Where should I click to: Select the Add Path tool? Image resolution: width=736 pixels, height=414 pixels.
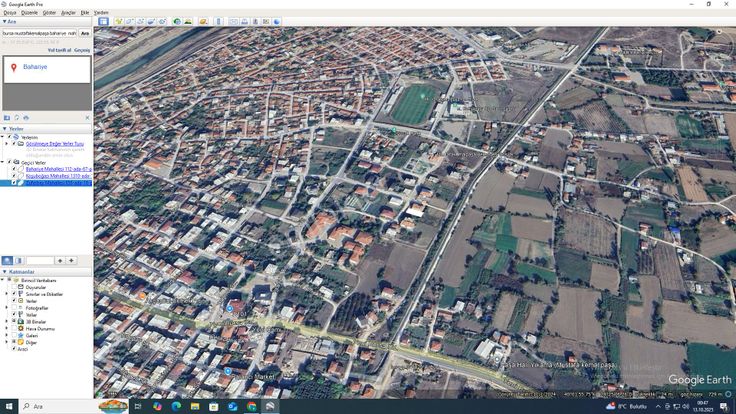[141, 21]
